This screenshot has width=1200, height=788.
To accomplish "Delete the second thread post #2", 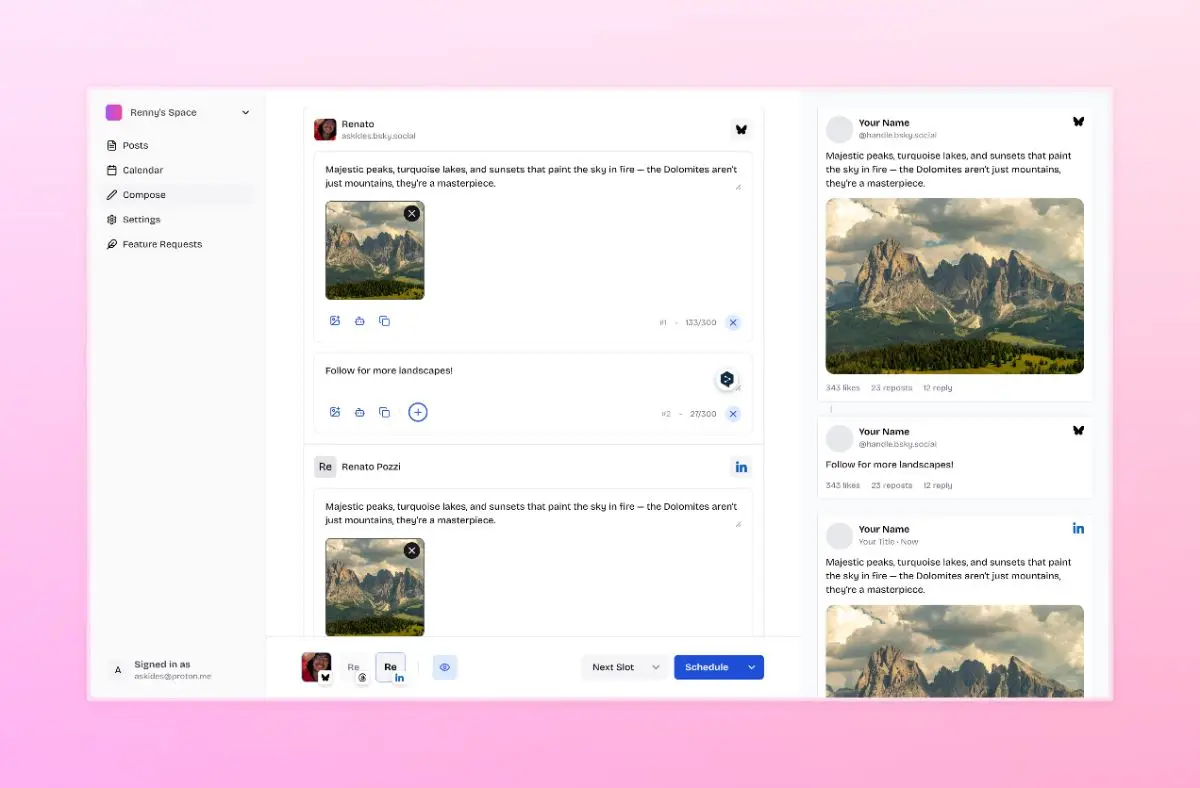I will [733, 414].
